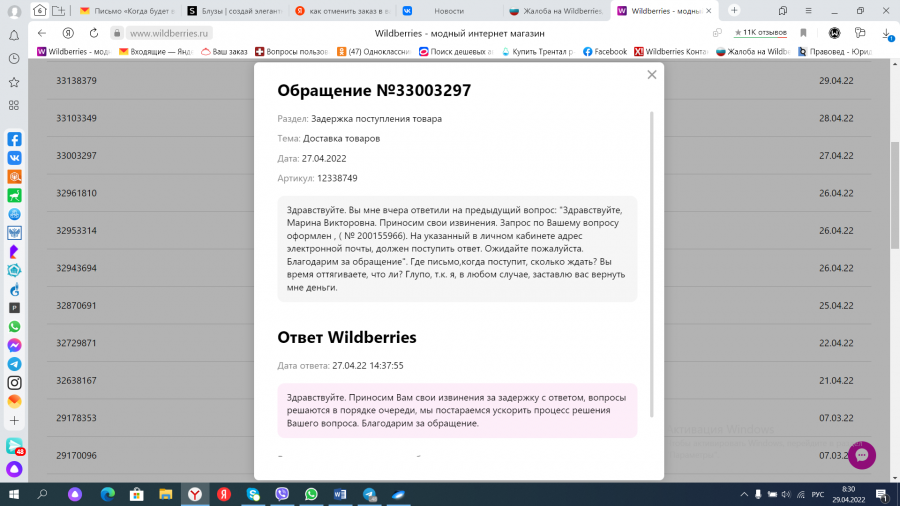The width and height of the screenshot is (900, 506).
Task: Go back to the previous page
Action: (41, 33)
